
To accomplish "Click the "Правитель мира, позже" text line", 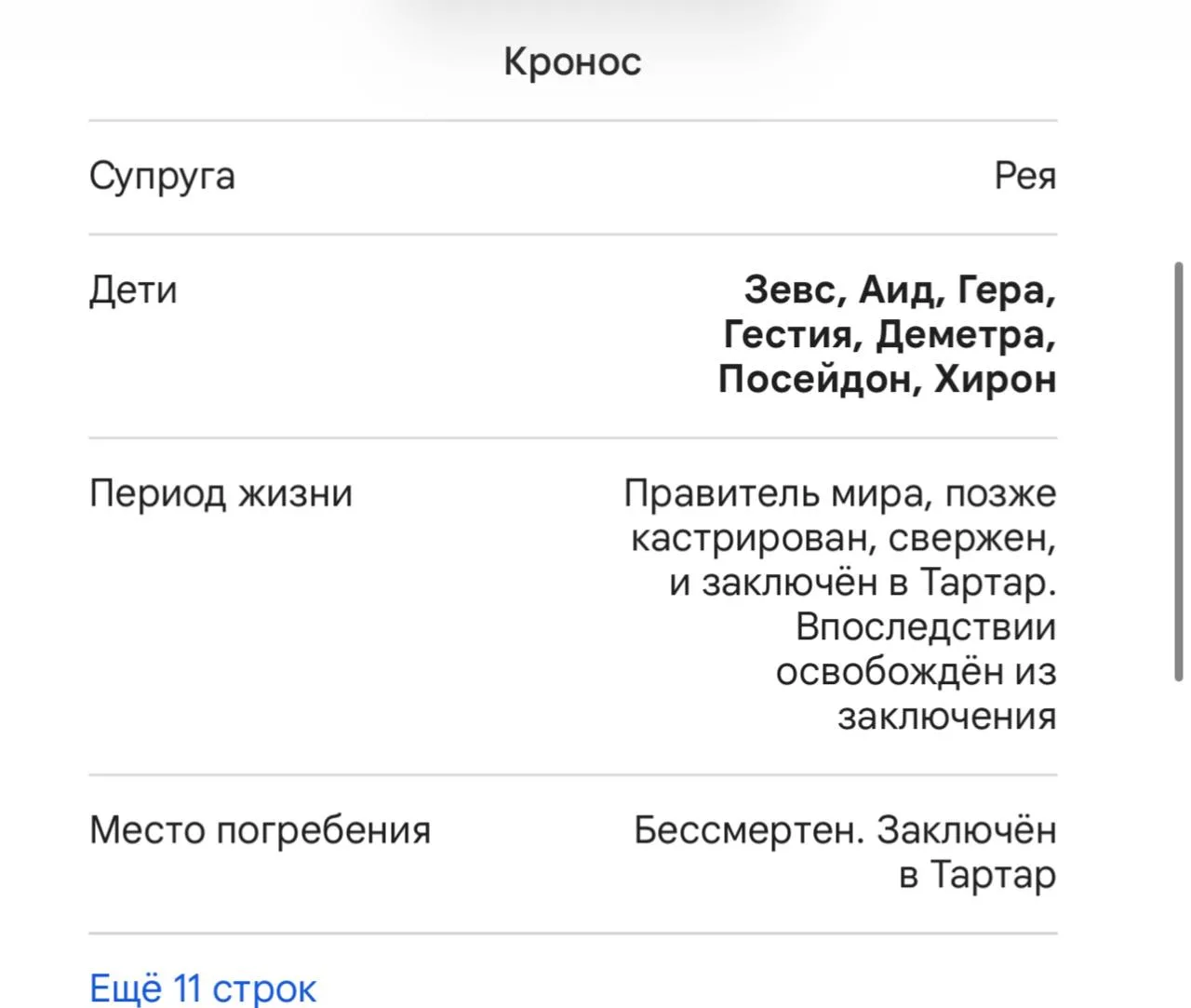I will [840, 493].
